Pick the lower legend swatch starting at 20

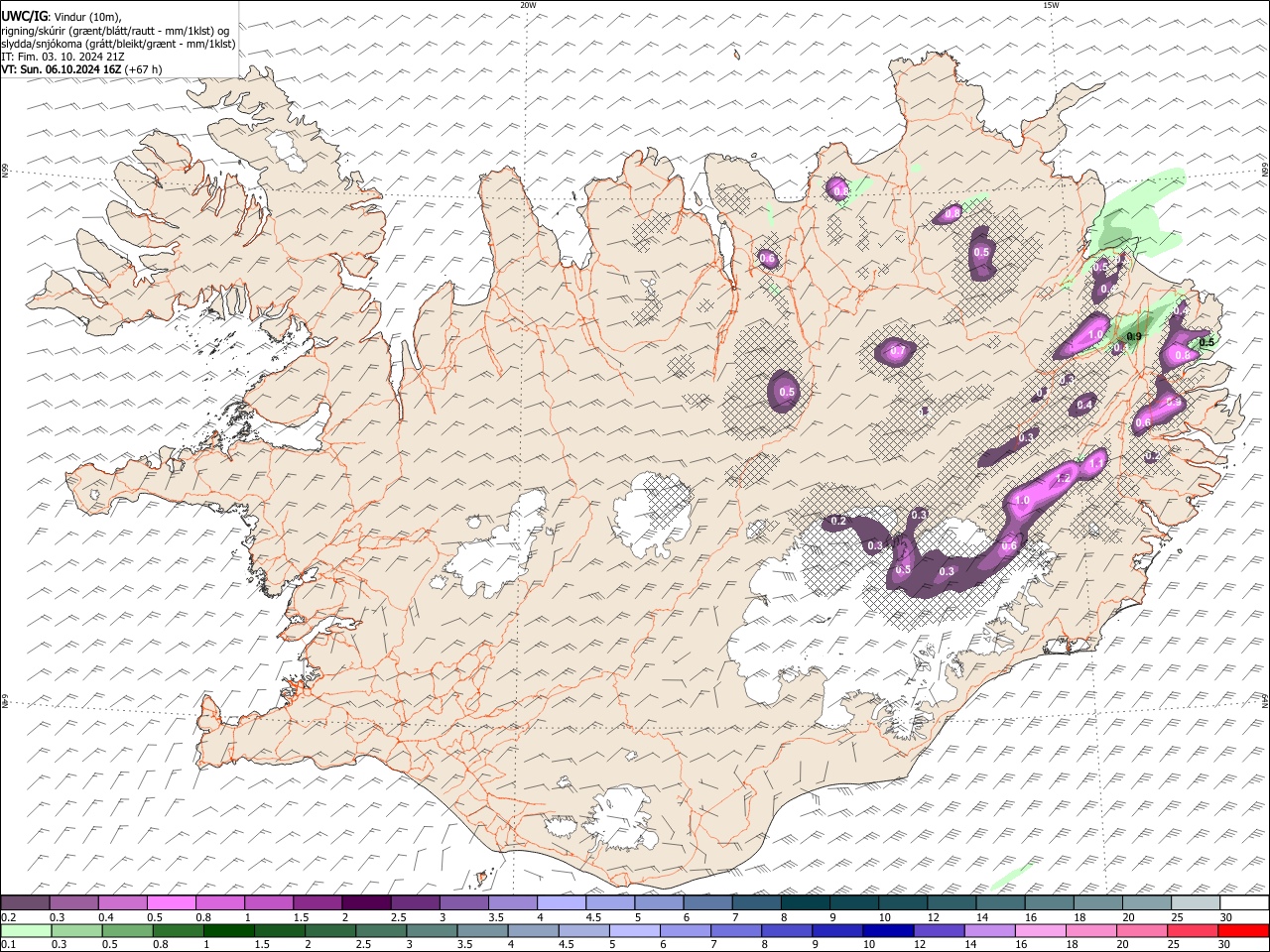1140,931
